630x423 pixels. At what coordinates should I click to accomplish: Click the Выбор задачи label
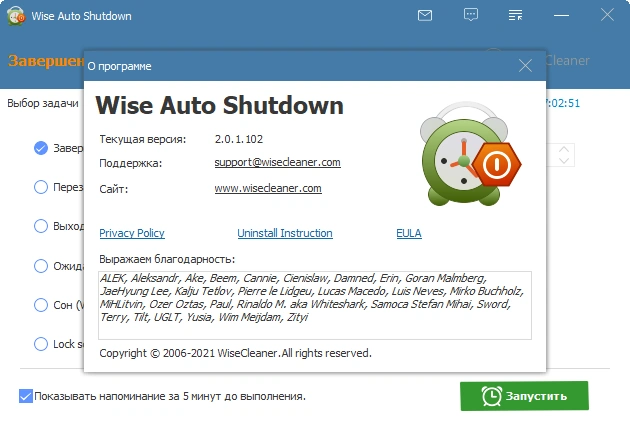[43, 103]
